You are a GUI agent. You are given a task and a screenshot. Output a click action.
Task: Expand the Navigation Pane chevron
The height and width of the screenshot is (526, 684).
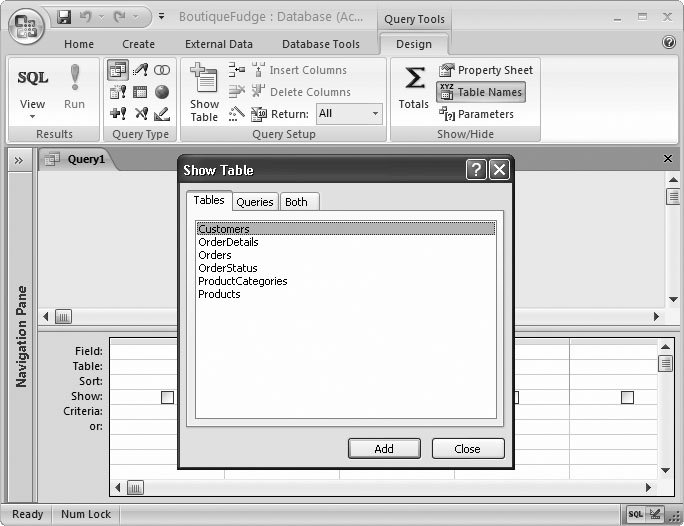point(18,161)
